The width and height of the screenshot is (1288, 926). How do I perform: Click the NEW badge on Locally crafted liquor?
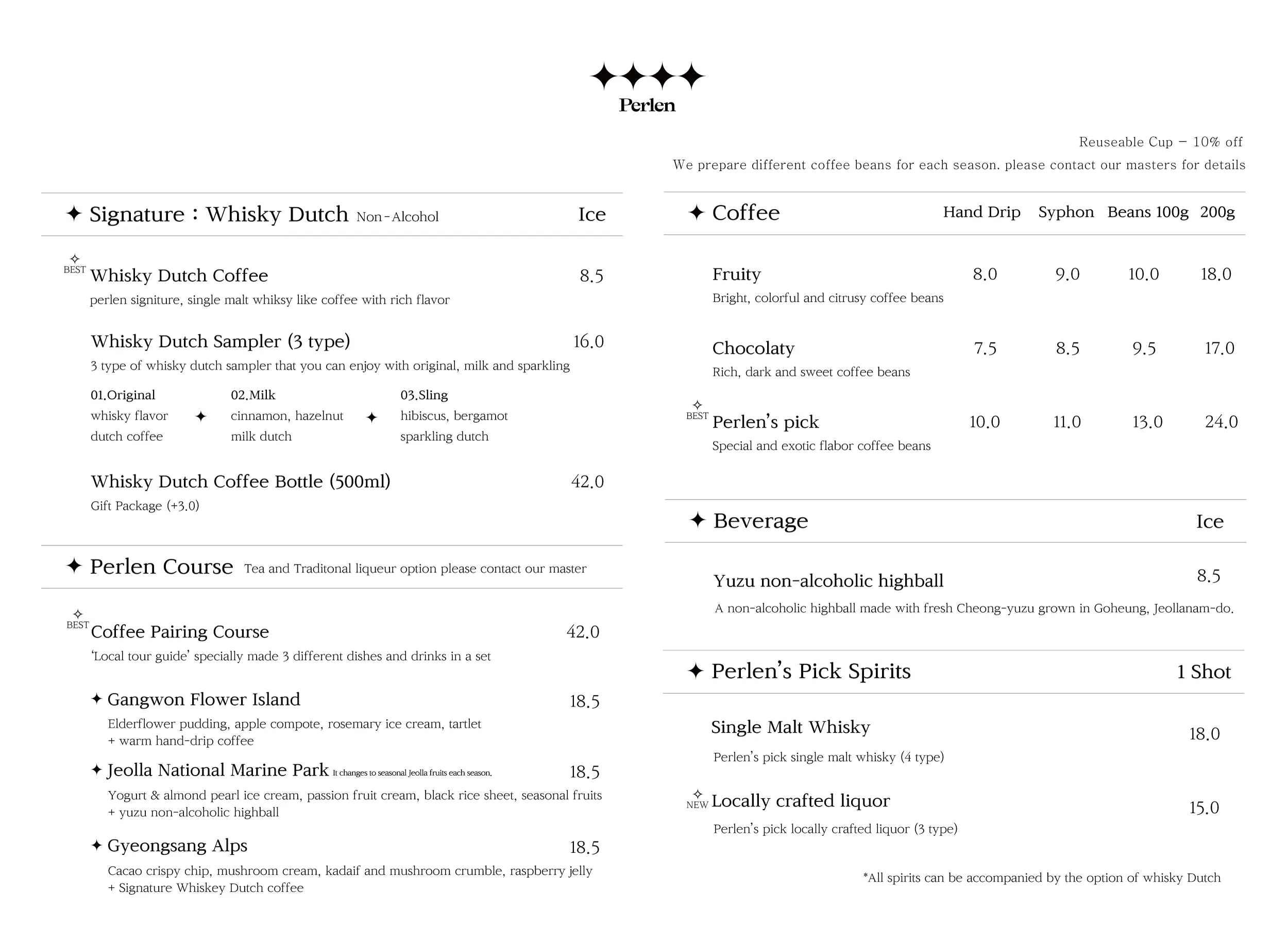tap(698, 800)
